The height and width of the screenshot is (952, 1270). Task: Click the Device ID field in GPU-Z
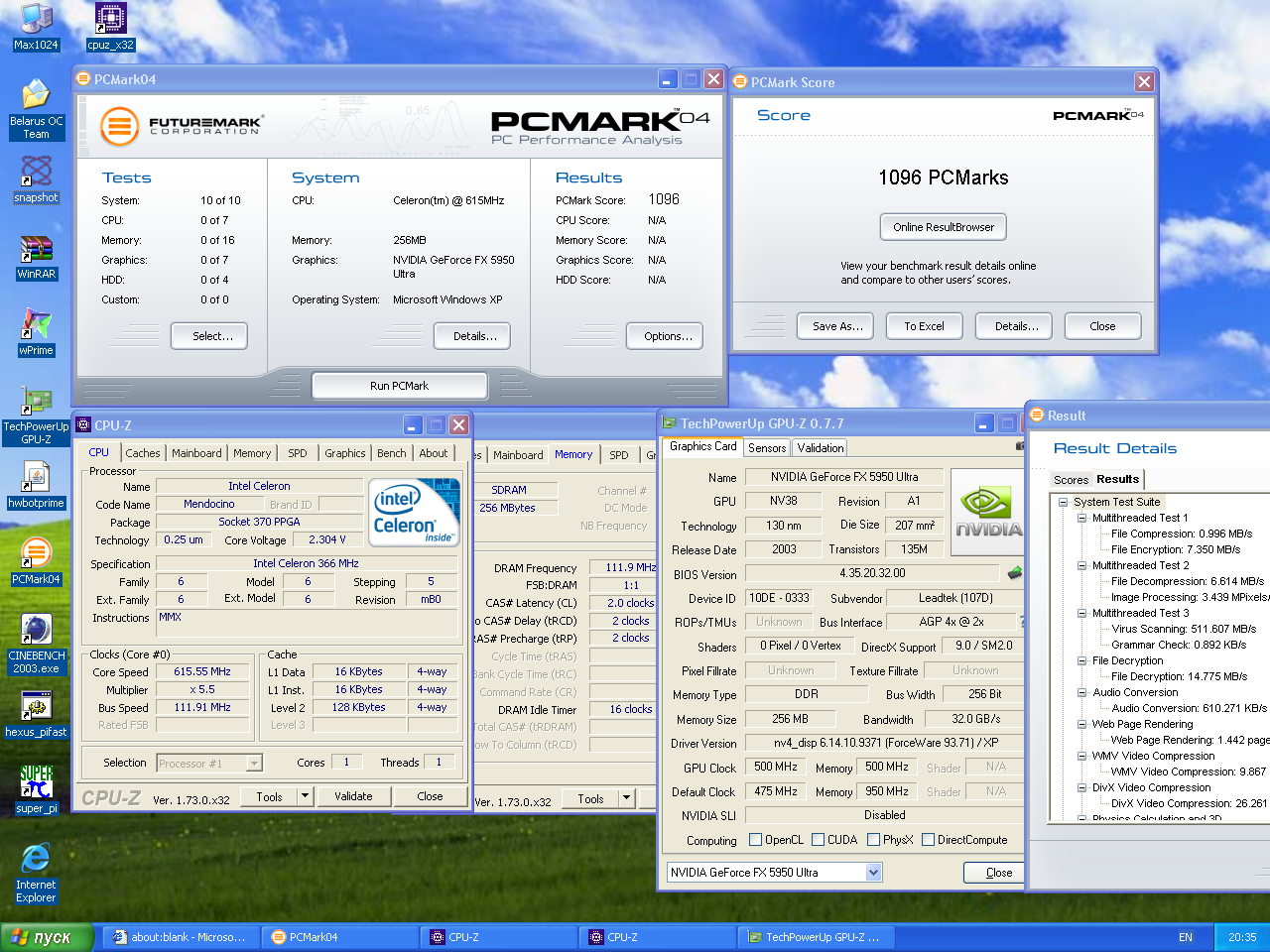(779, 598)
